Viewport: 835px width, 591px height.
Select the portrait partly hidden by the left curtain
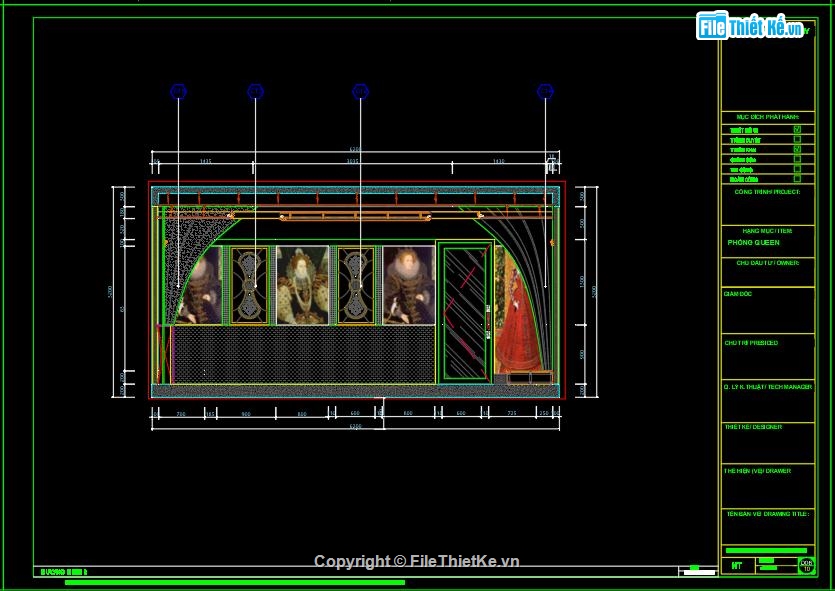tap(200, 285)
